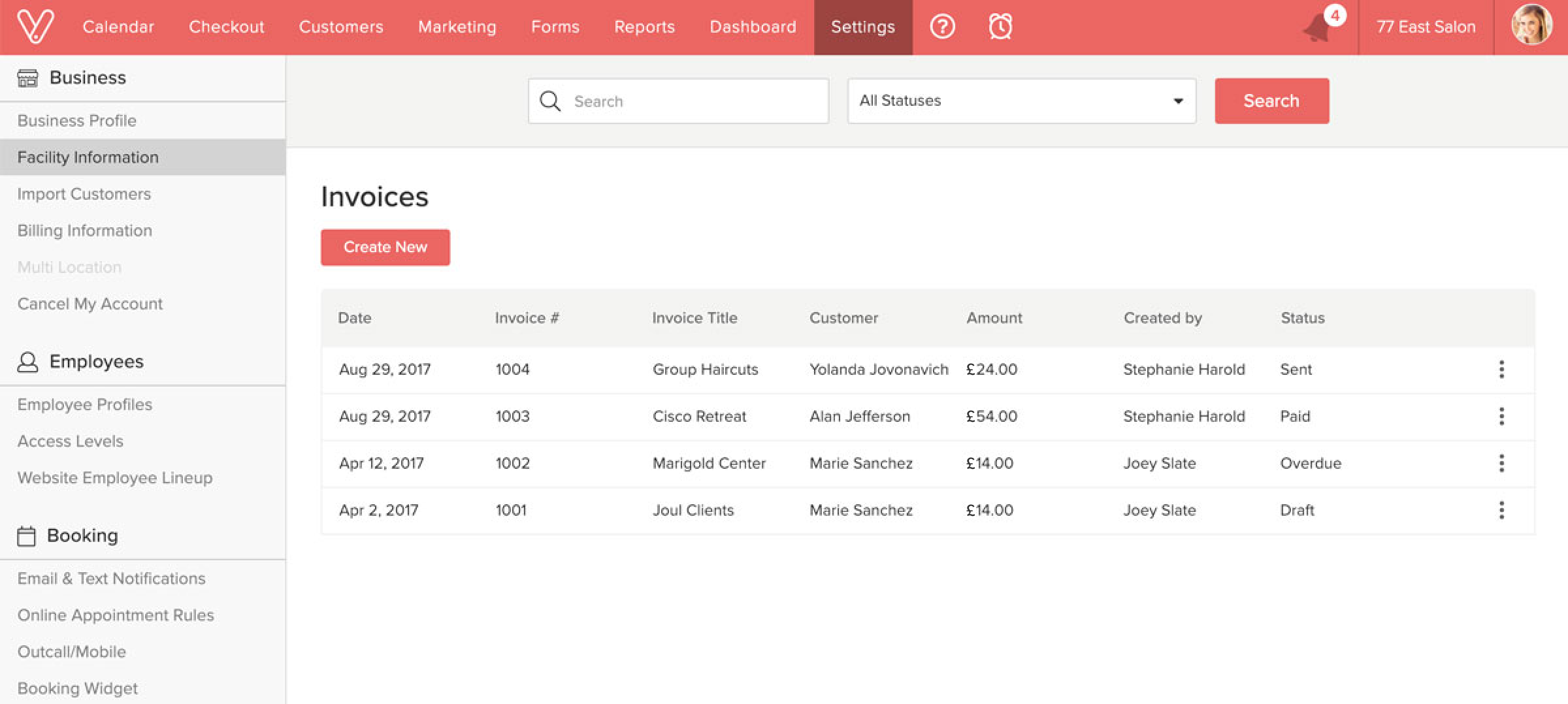
Task: Click the red Search button
Action: [x=1271, y=101]
